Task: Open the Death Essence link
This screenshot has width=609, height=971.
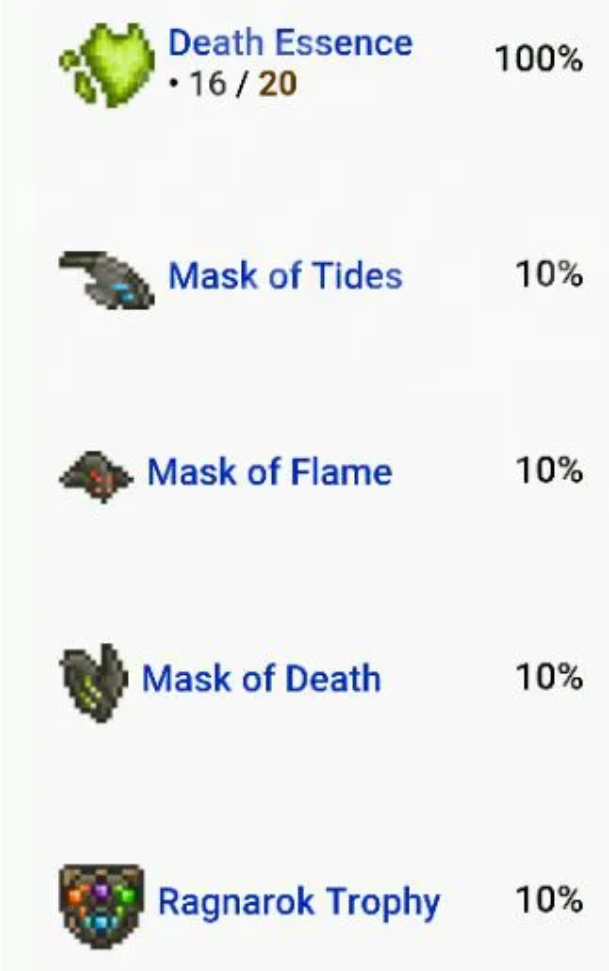Action: 290,43
